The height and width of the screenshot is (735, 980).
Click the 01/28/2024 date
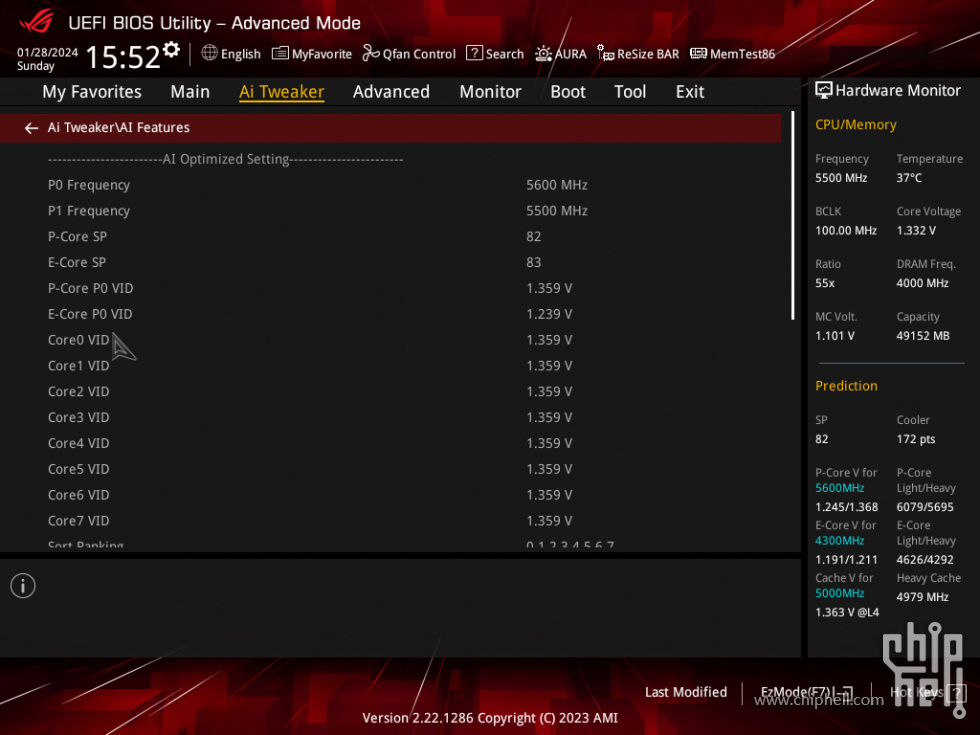[48, 52]
